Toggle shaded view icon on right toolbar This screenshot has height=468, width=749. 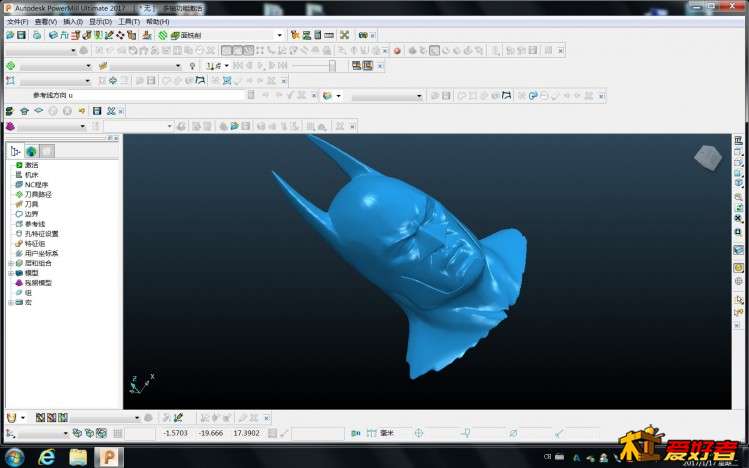(x=738, y=250)
